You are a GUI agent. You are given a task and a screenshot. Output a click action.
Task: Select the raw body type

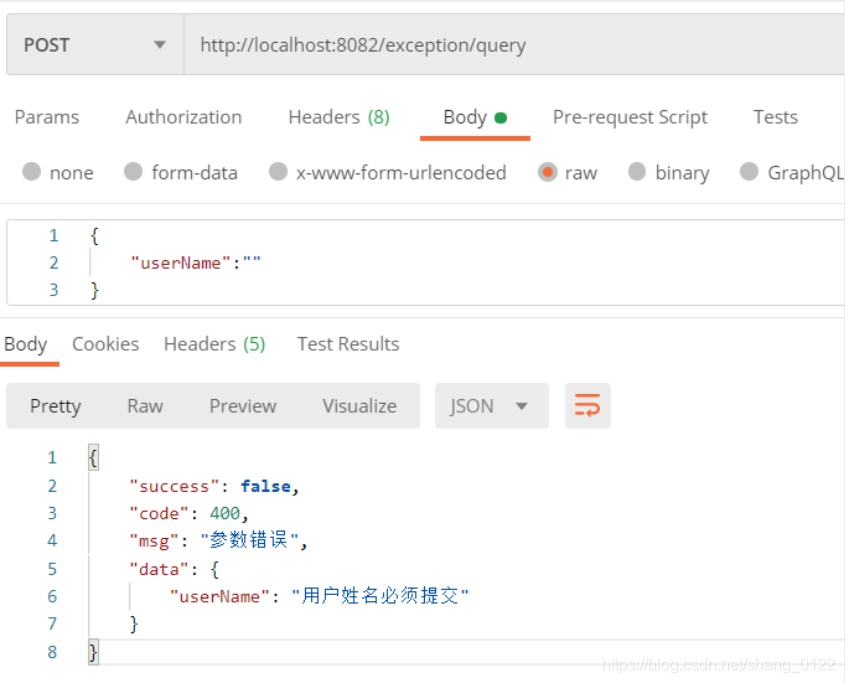567,173
